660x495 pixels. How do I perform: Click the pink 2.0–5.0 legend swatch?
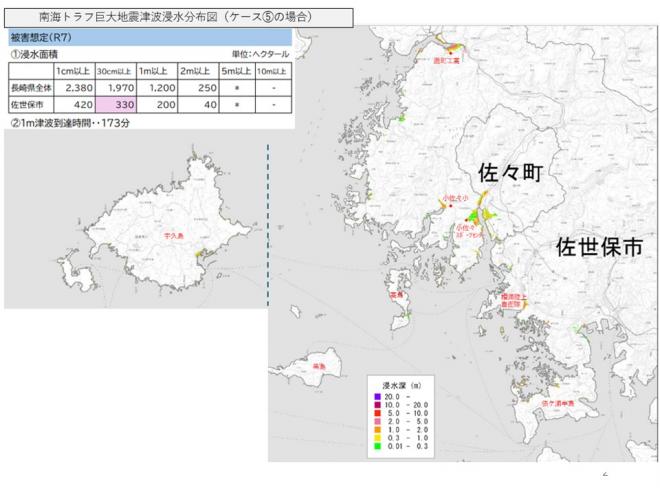click(377, 421)
